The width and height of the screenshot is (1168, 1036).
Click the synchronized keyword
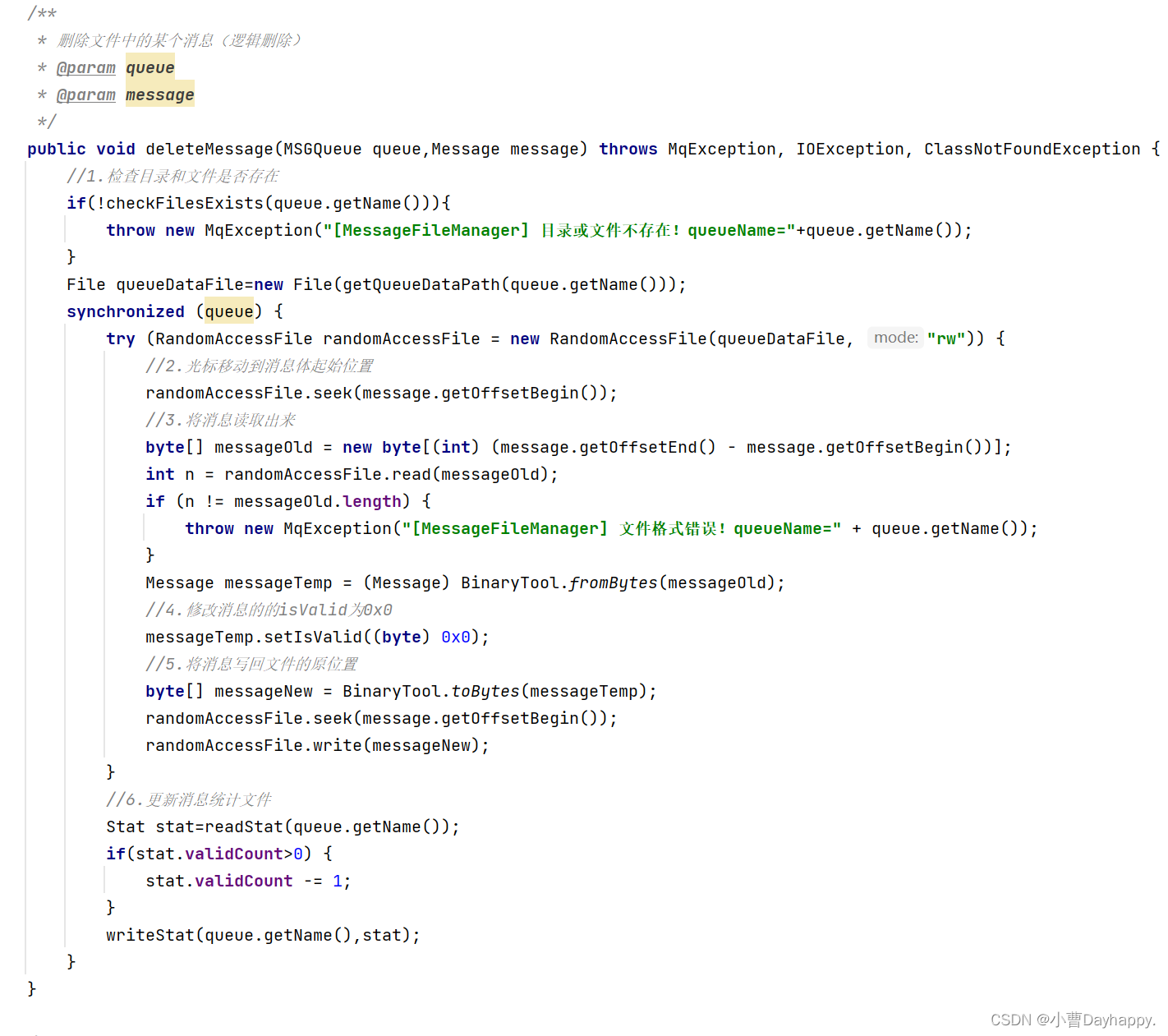pyautogui.click(x=126, y=311)
